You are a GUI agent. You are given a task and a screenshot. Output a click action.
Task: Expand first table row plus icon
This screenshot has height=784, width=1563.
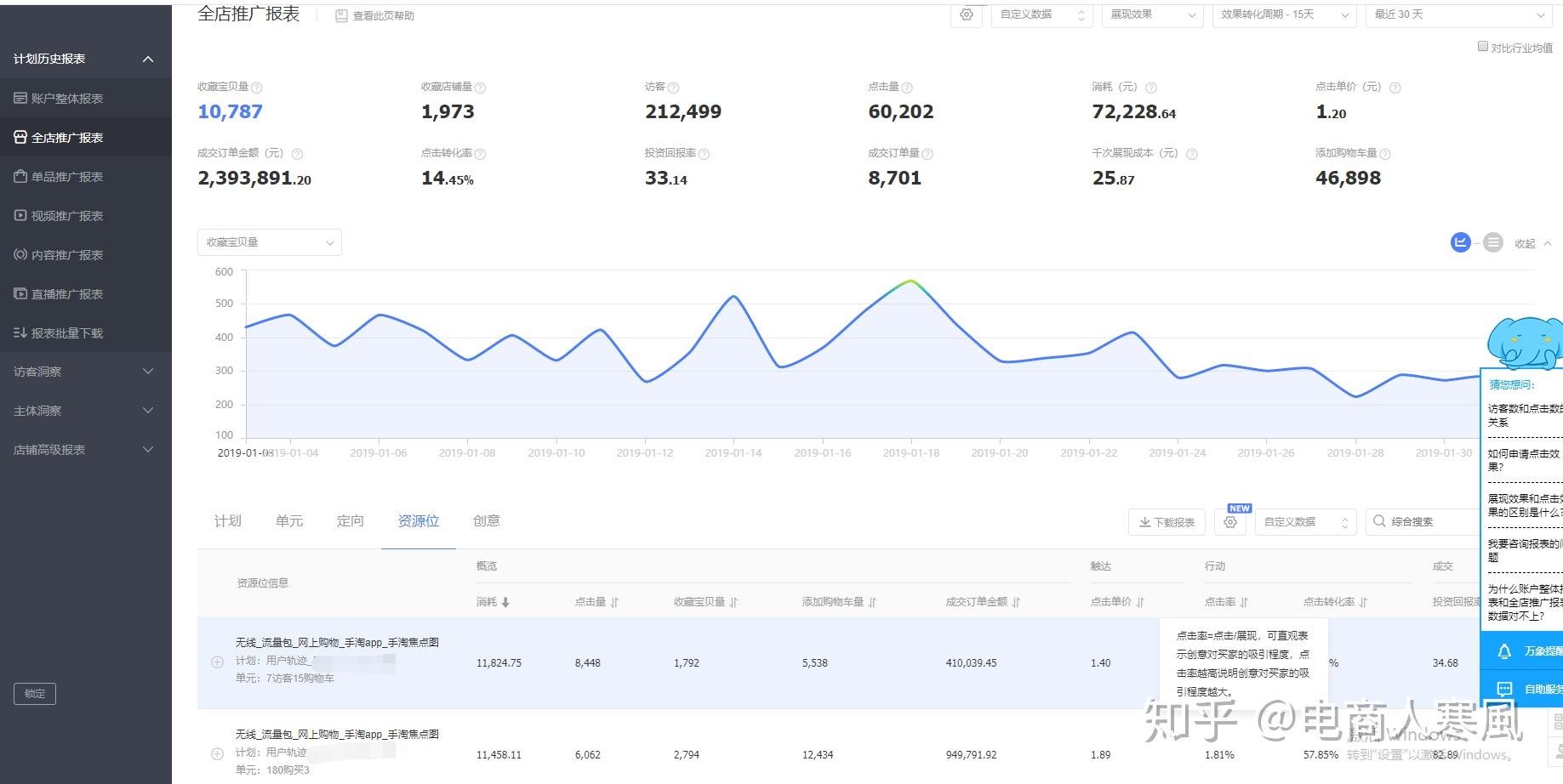(x=217, y=662)
